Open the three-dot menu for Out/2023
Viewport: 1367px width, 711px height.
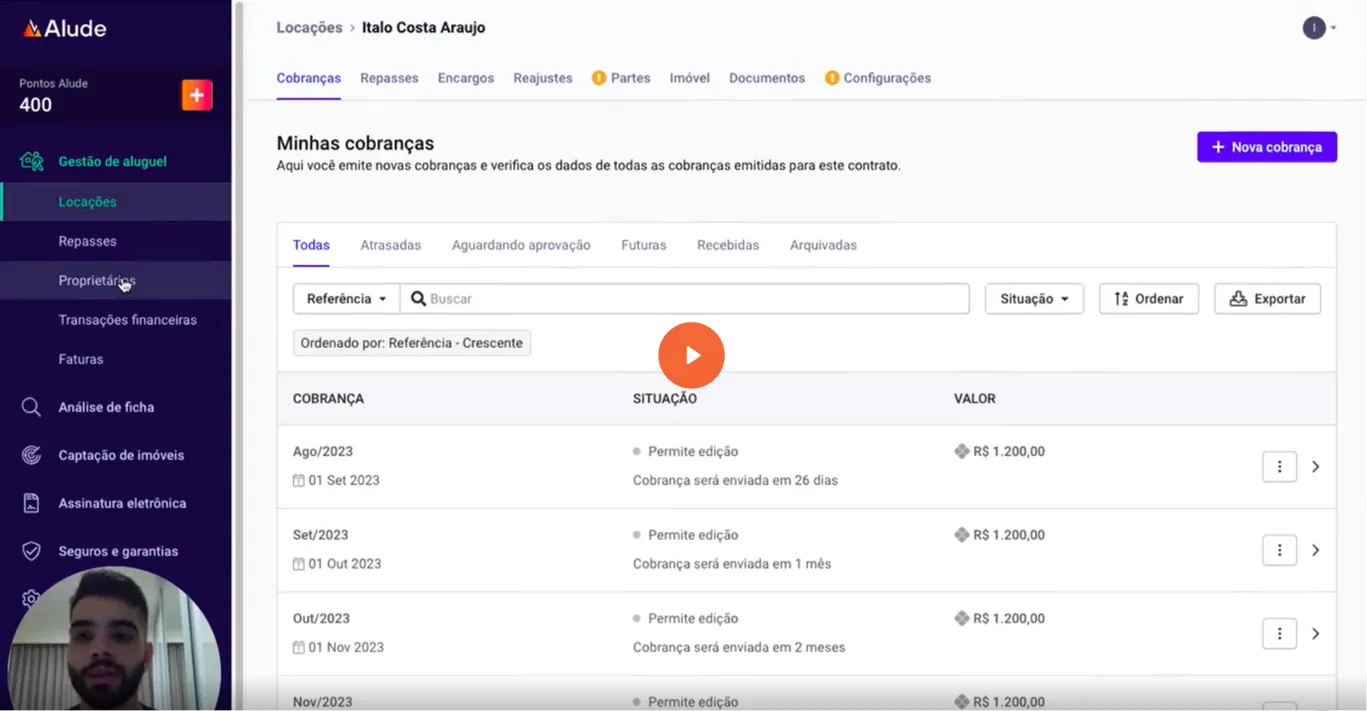coord(1279,633)
